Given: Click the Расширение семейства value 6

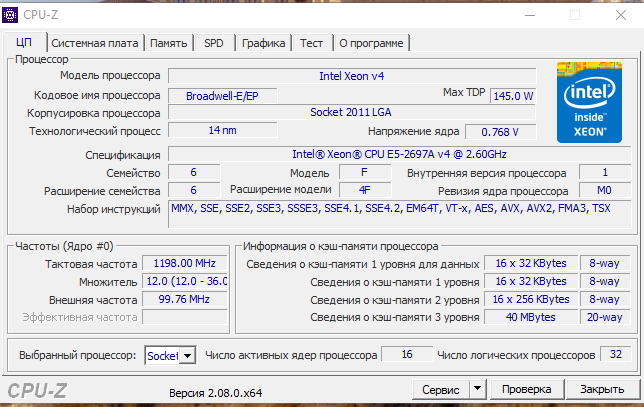Looking at the screenshot, I should click(x=194, y=190).
